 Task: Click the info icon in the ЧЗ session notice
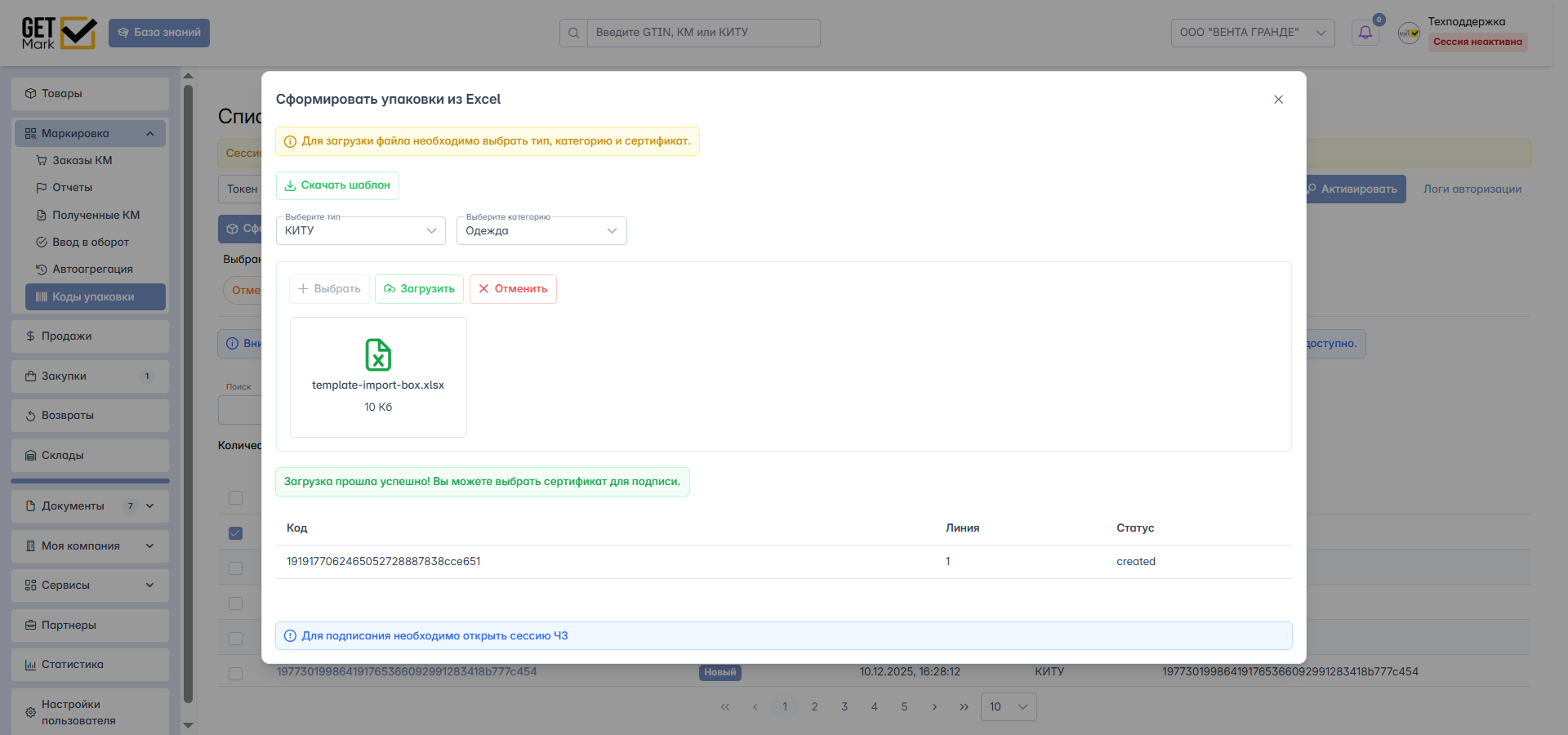tap(290, 636)
